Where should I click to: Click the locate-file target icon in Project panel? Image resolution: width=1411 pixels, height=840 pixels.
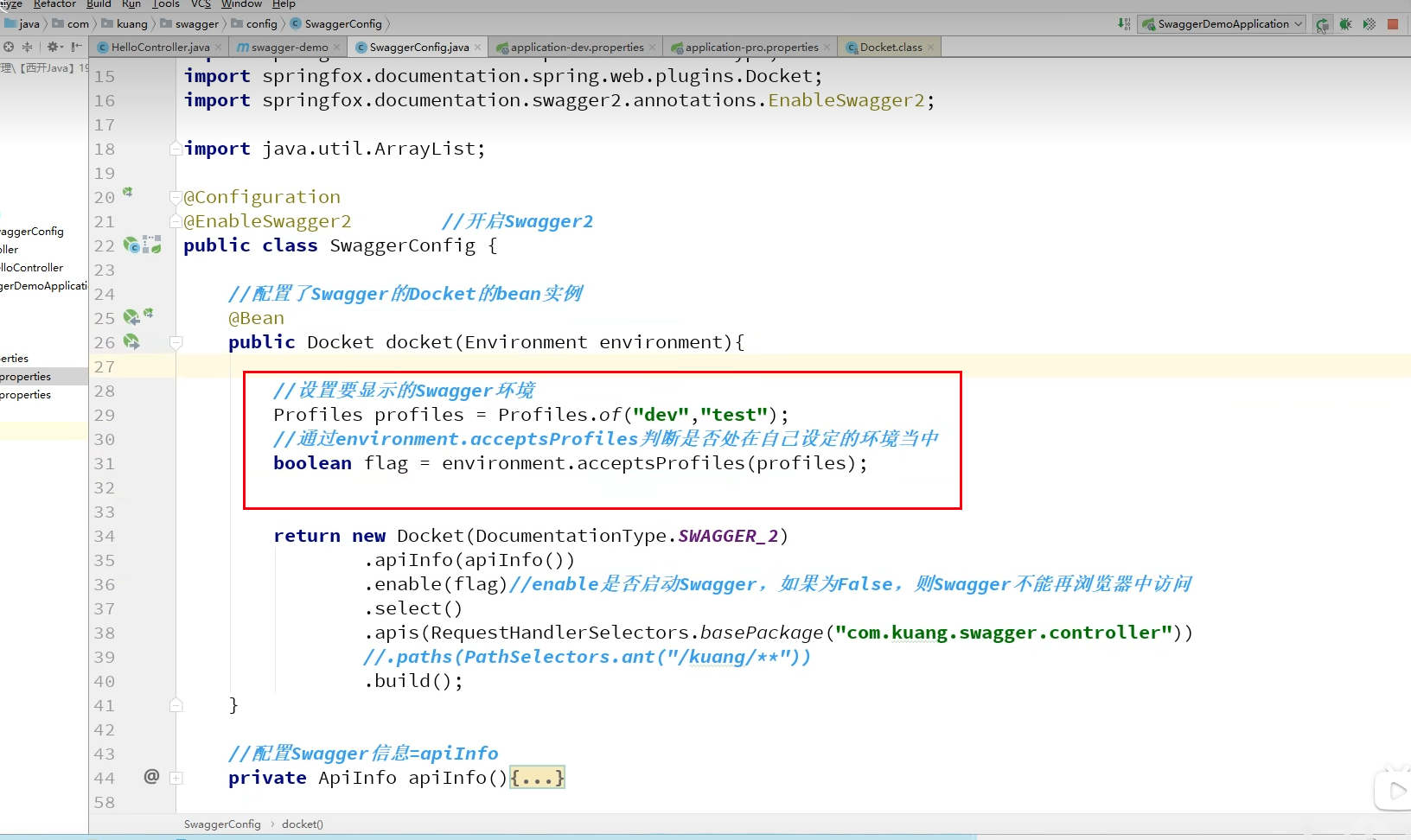coord(9,47)
